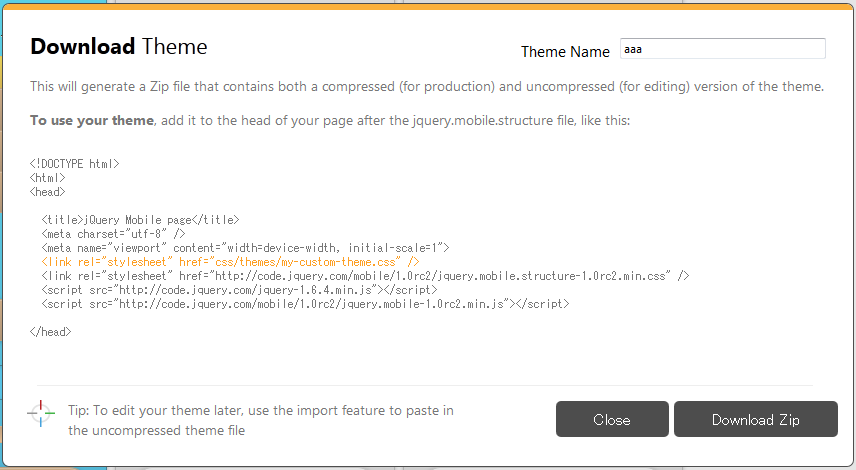856x470 pixels.
Task: Click the <!DOCTYPE html> code line
Action: point(75,163)
